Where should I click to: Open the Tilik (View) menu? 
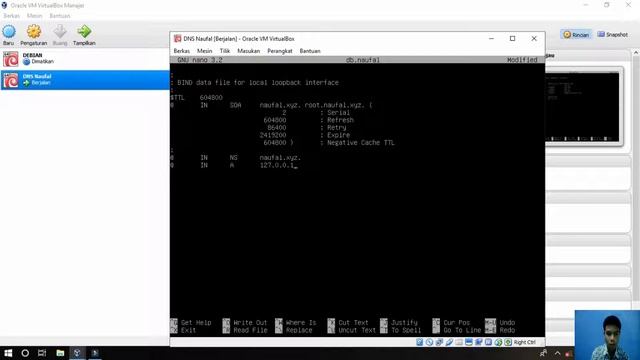click(x=225, y=51)
